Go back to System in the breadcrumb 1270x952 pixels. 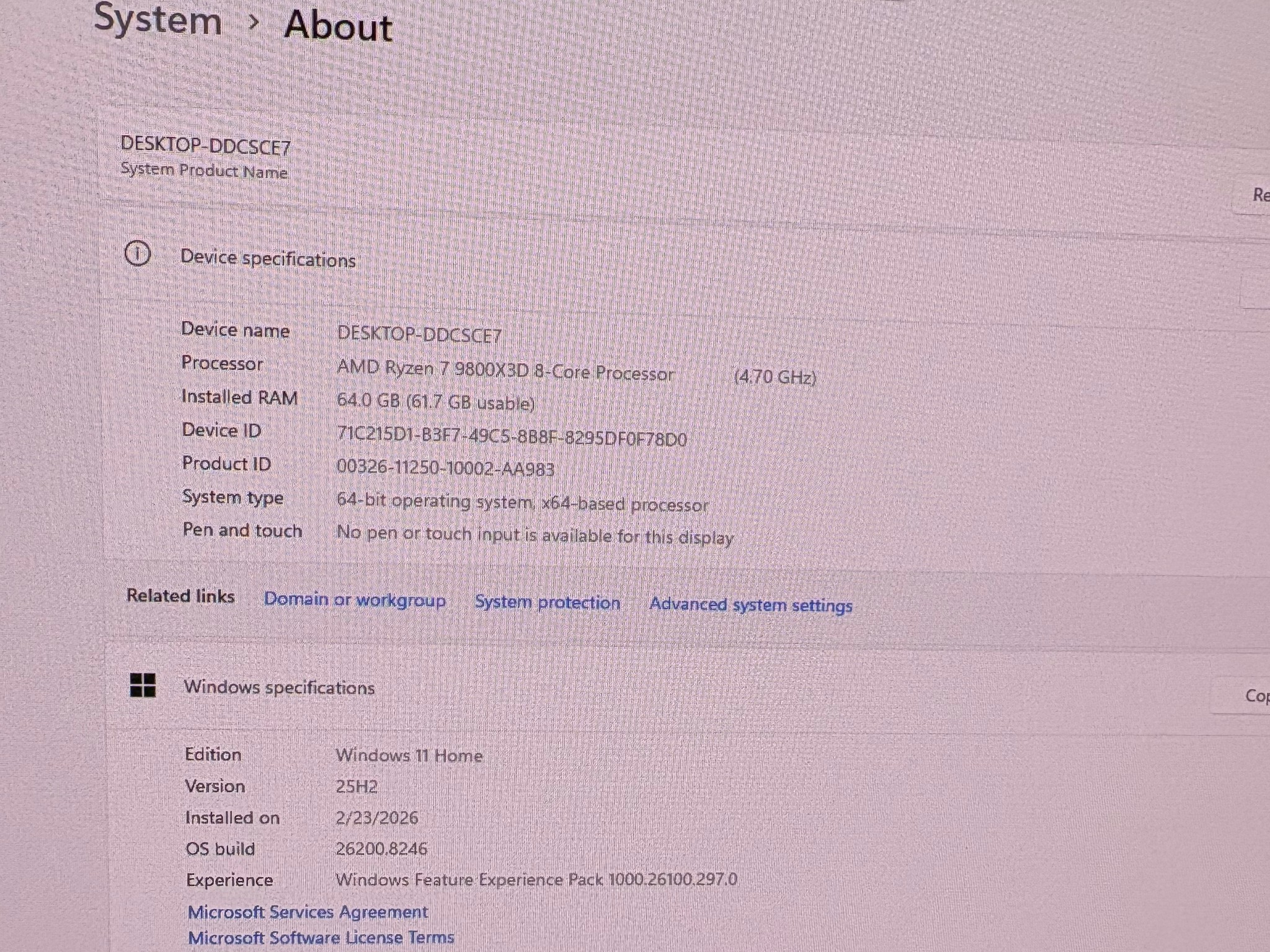[158, 19]
